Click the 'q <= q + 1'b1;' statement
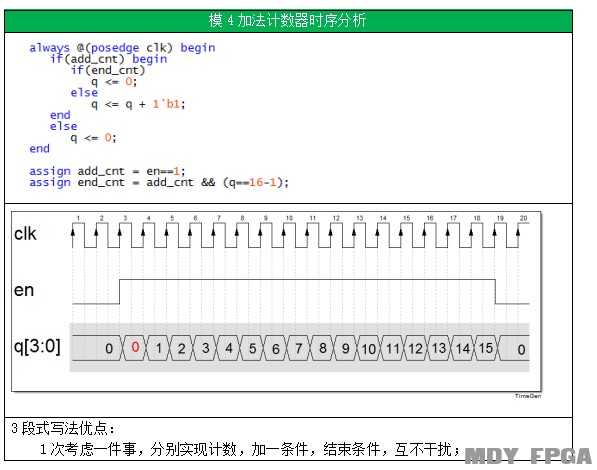 (x=138, y=104)
